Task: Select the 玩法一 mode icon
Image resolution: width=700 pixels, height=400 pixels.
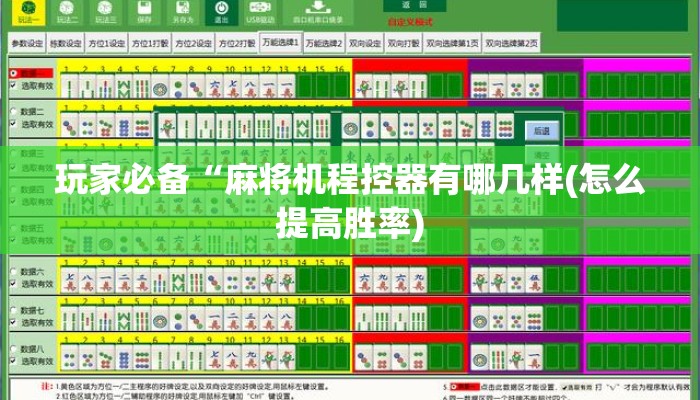Action: pyautogui.click(x=29, y=12)
